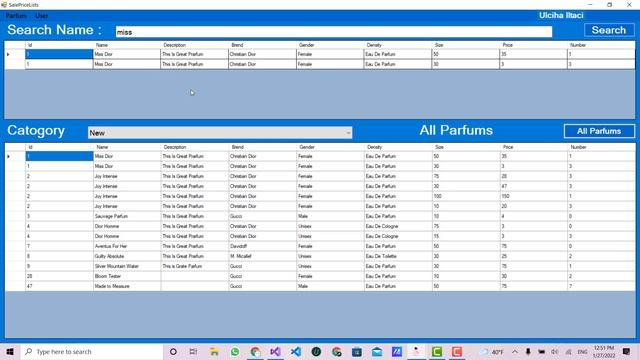Click the All Parfums button

point(599,131)
